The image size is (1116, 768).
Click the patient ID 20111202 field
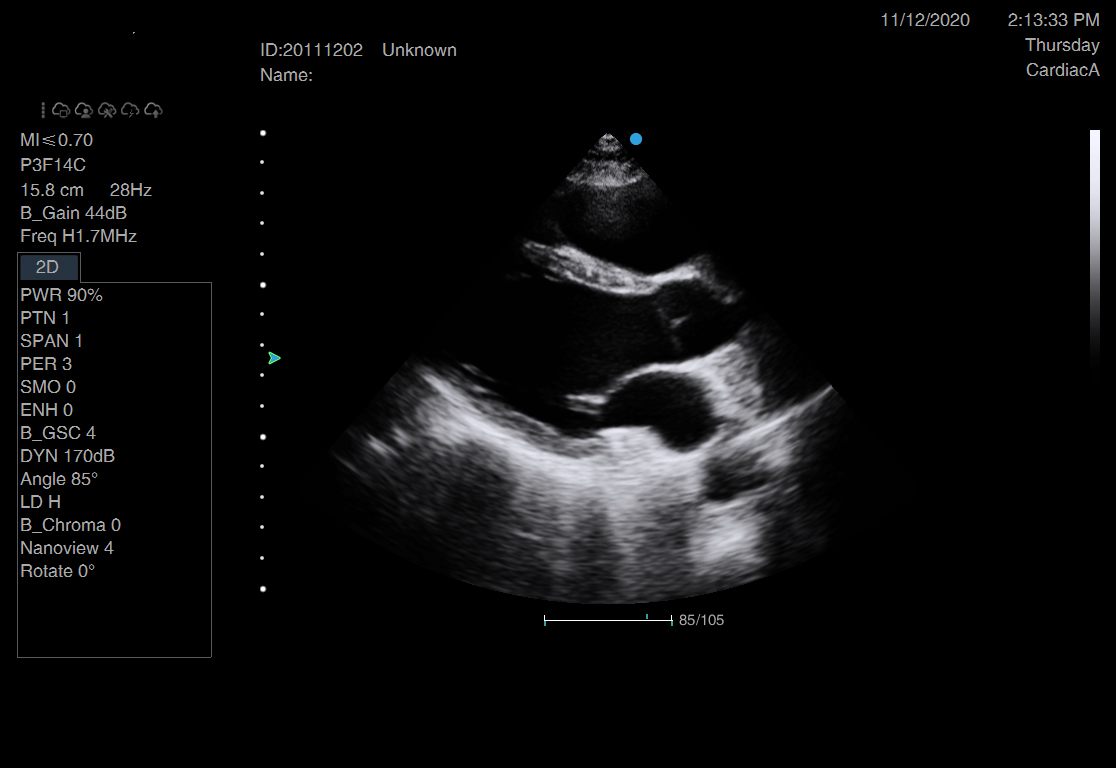coord(311,50)
